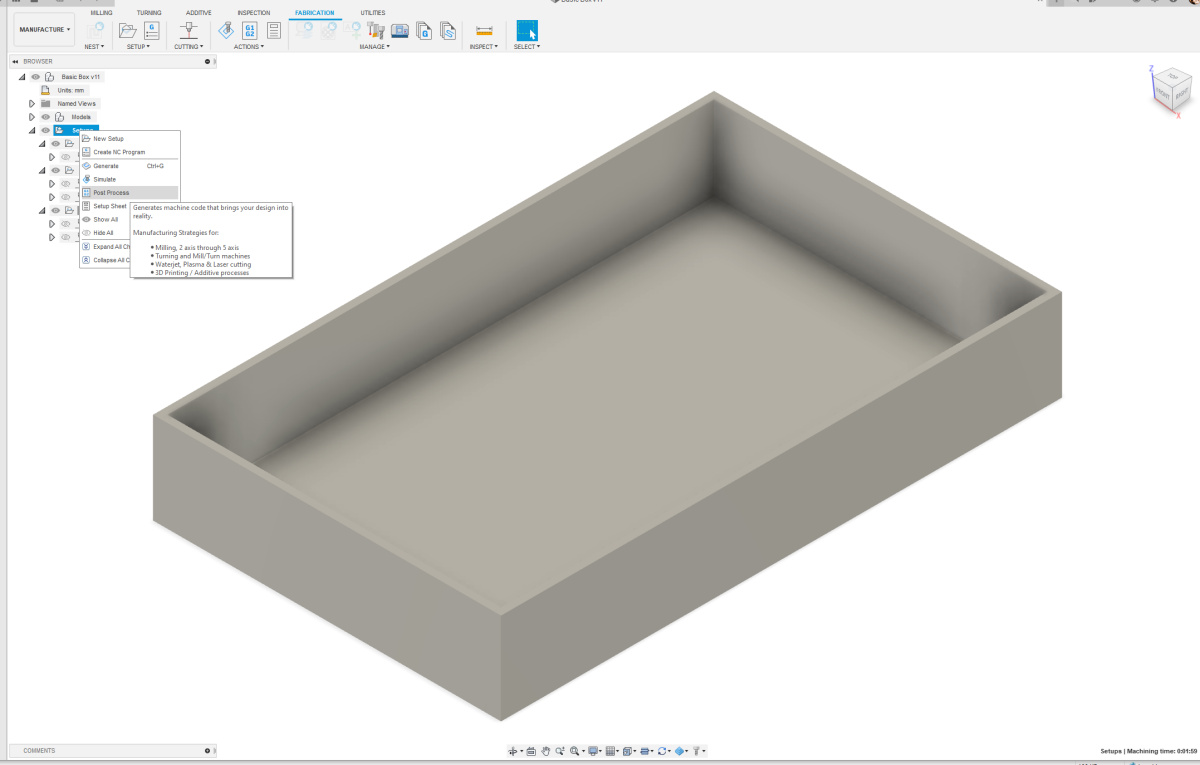Choose Create NC Program from context menu
The image size is (1200, 765).
(x=129, y=152)
